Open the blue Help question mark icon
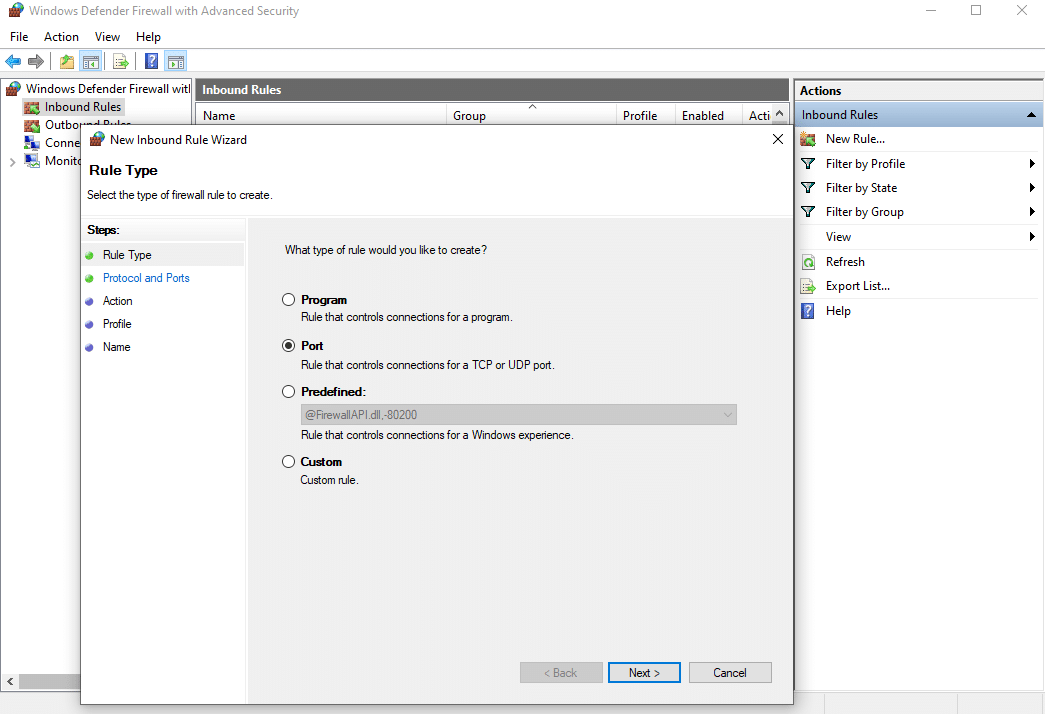Viewport: 1045px width, 714px height. (x=151, y=62)
